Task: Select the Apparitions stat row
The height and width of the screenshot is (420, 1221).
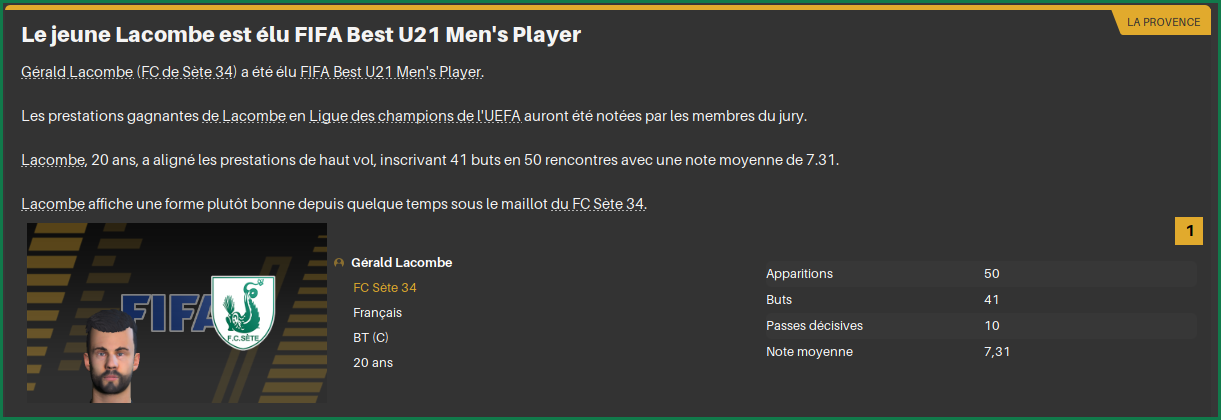Action: [979, 274]
